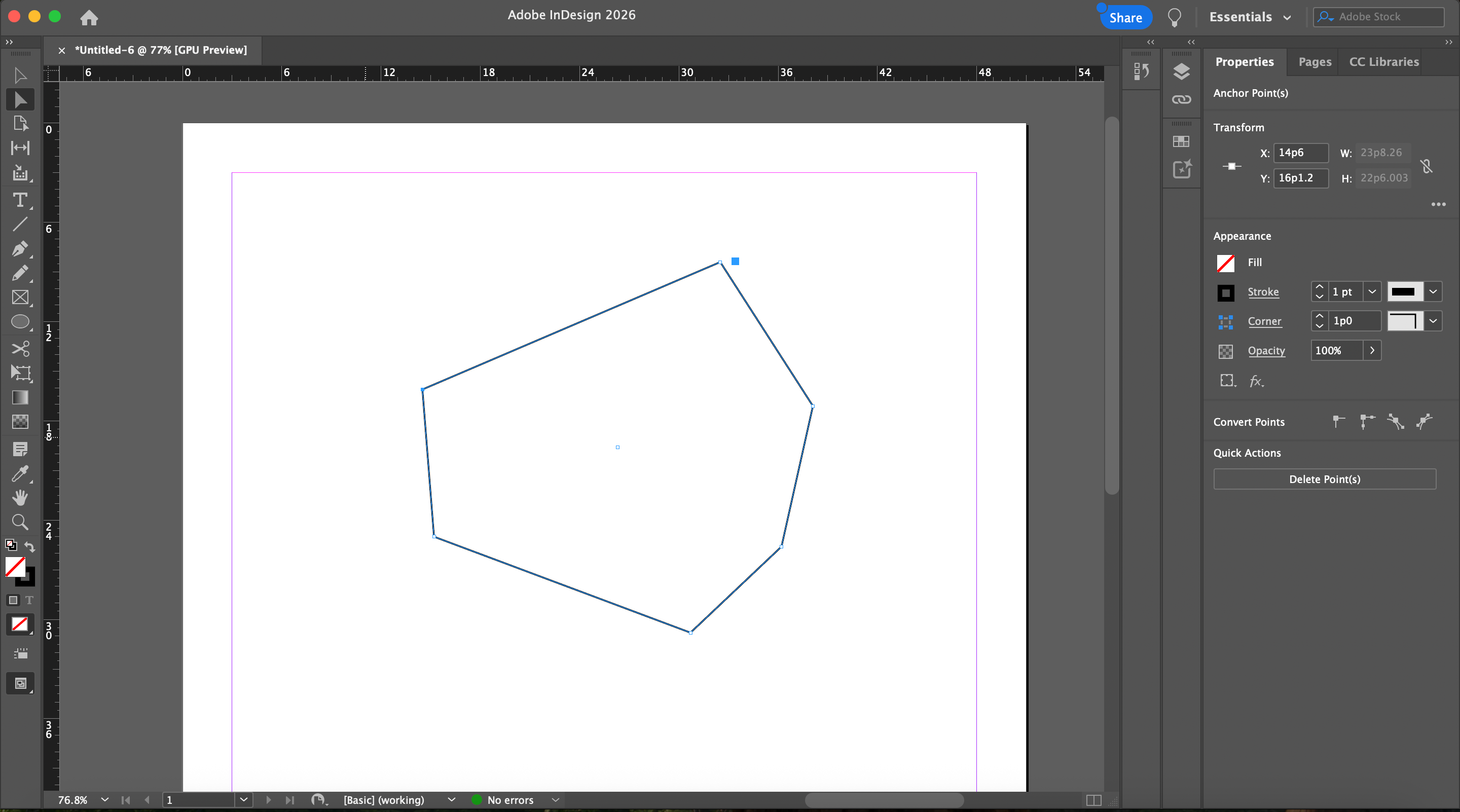The height and width of the screenshot is (812, 1460).
Task: Switch to the Pages tab
Action: pyautogui.click(x=1315, y=62)
